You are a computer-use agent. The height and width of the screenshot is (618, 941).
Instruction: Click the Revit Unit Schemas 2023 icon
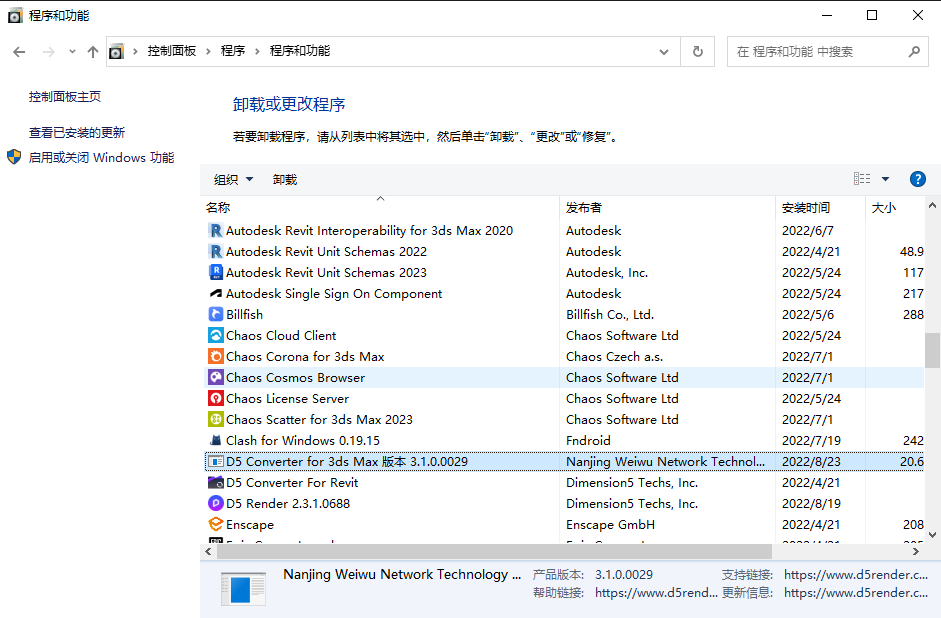coord(215,272)
